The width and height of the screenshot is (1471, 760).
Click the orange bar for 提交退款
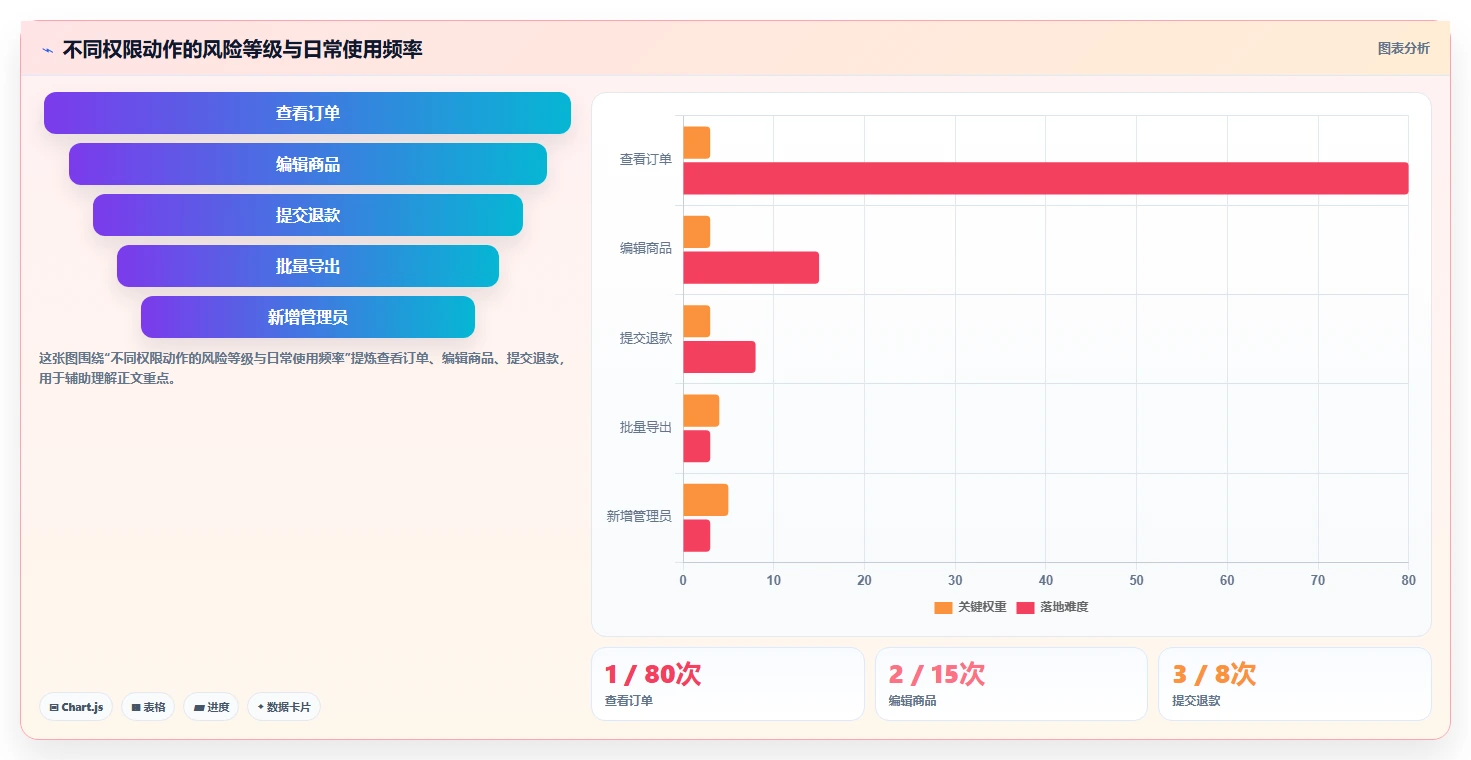point(696,321)
